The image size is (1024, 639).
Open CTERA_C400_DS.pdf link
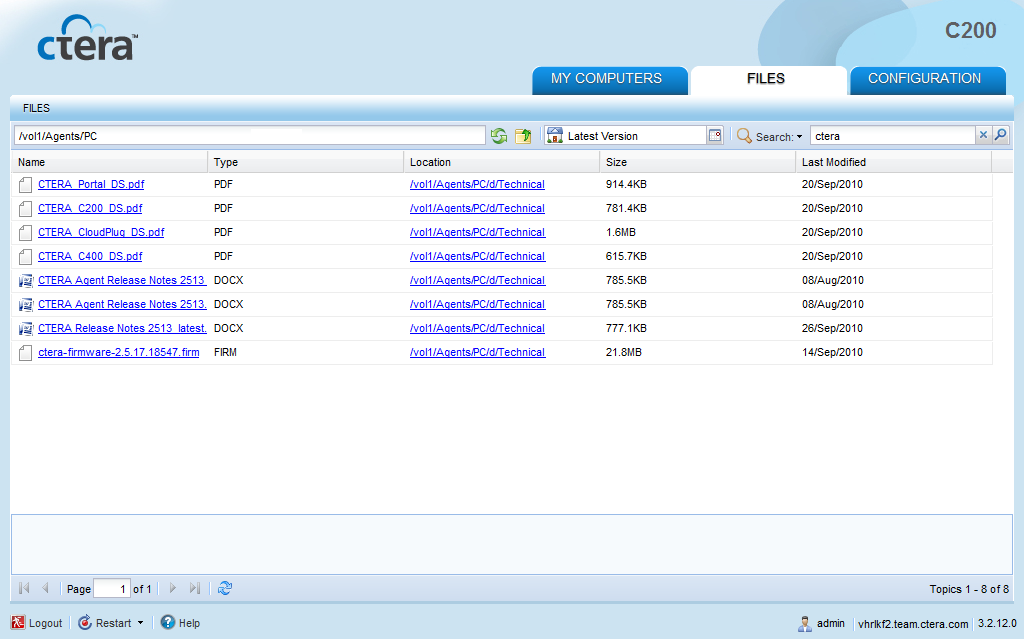tap(90, 256)
